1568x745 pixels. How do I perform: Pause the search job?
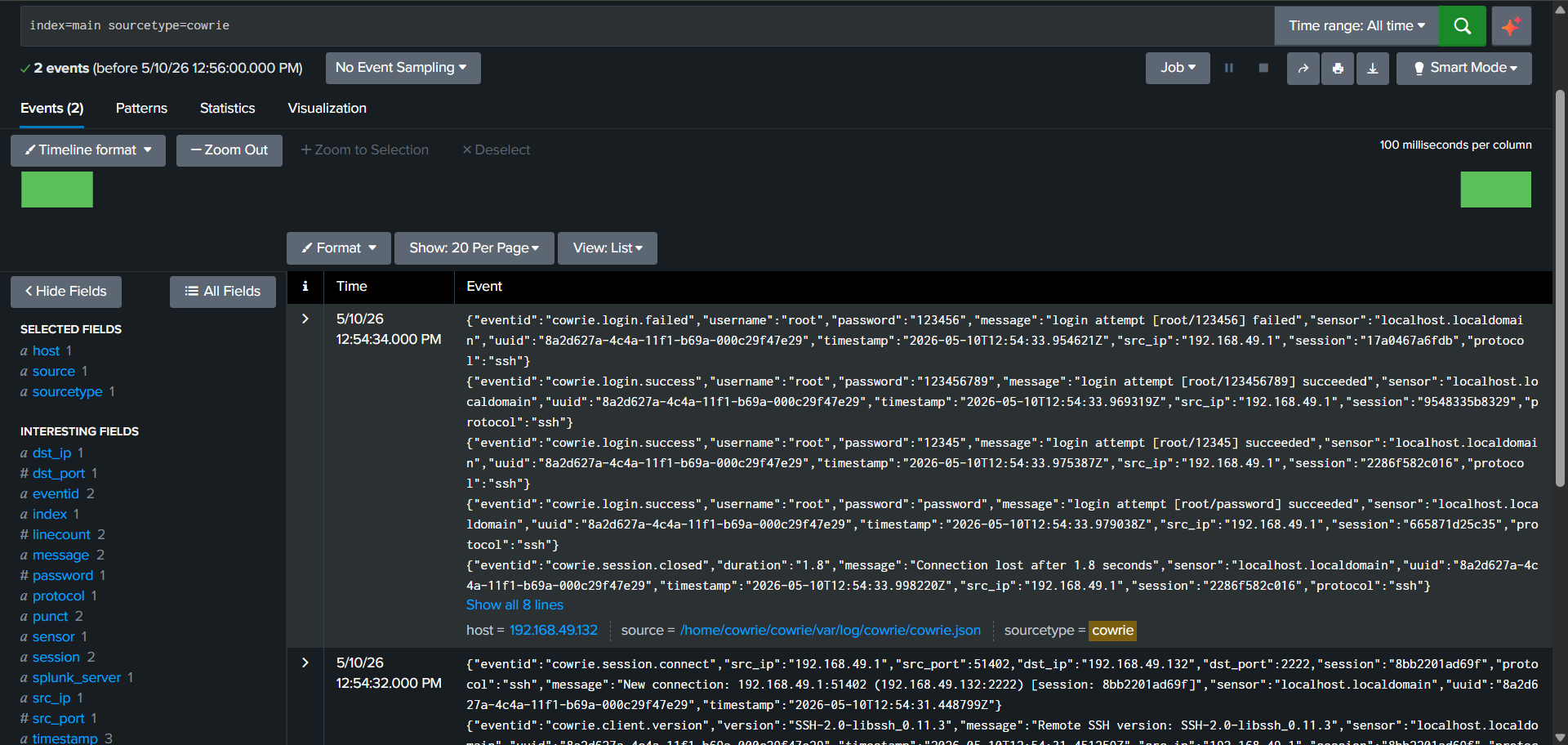1228,69
